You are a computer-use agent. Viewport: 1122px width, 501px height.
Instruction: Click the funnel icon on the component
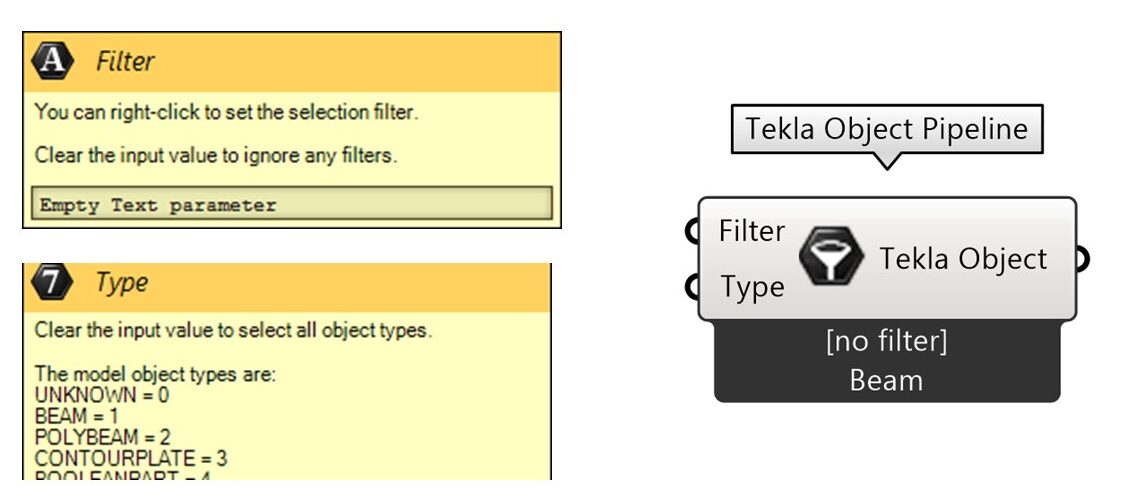click(x=831, y=256)
